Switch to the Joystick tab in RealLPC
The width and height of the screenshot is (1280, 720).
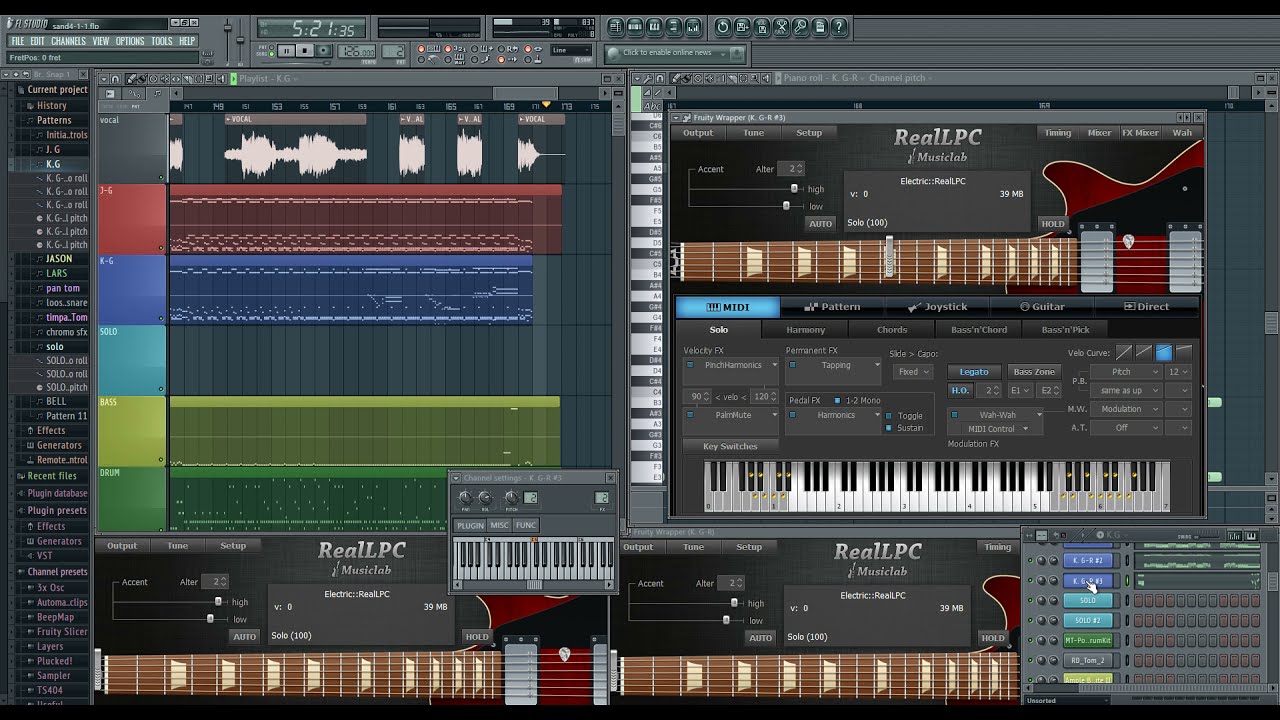pos(938,307)
